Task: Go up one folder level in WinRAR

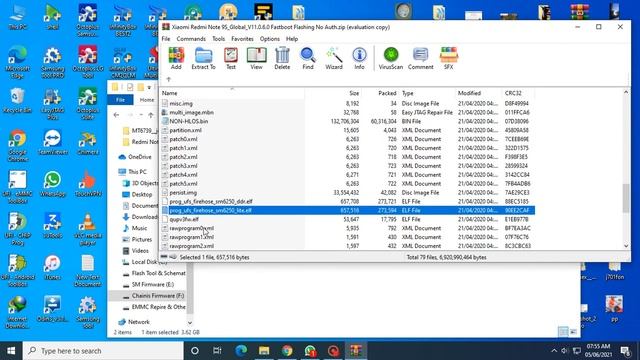Action: (x=169, y=79)
